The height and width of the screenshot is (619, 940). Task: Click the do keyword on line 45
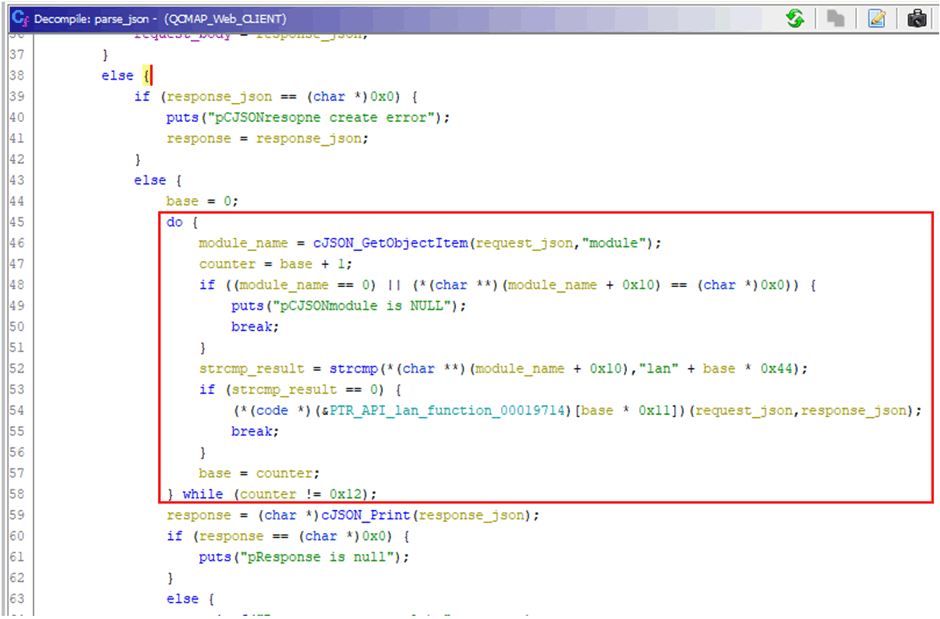pyautogui.click(x=175, y=222)
